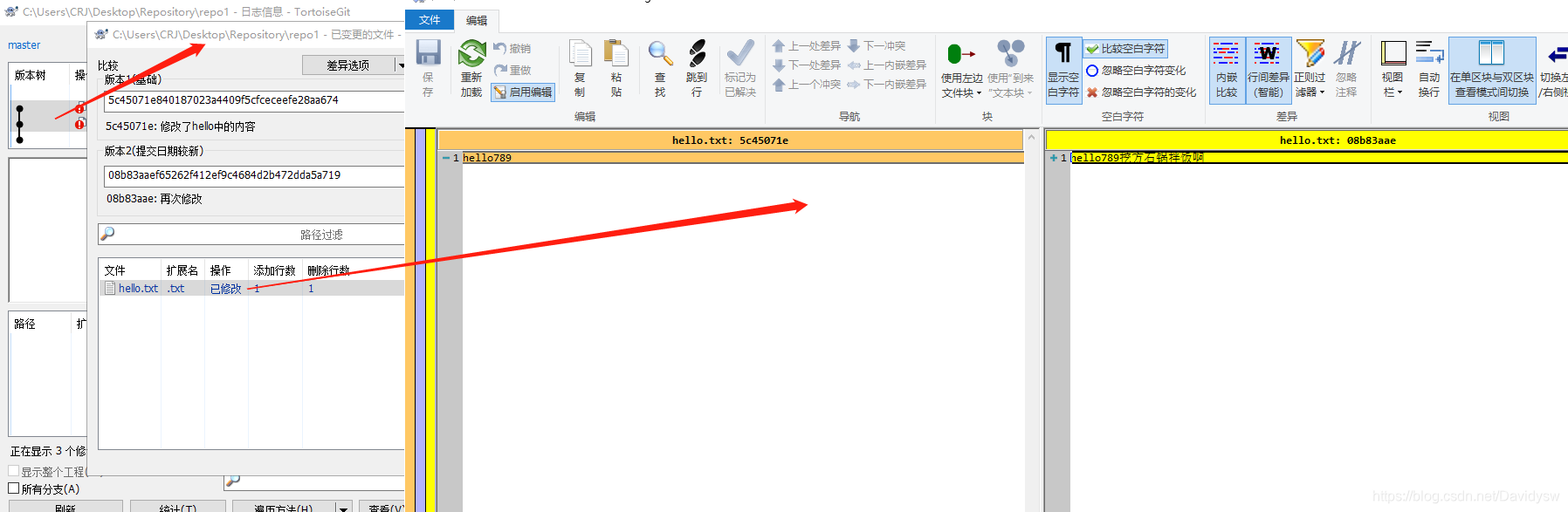Screen dimensions: 1568x512
Task: Click the .txt extension cell
Action: click(176, 289)
